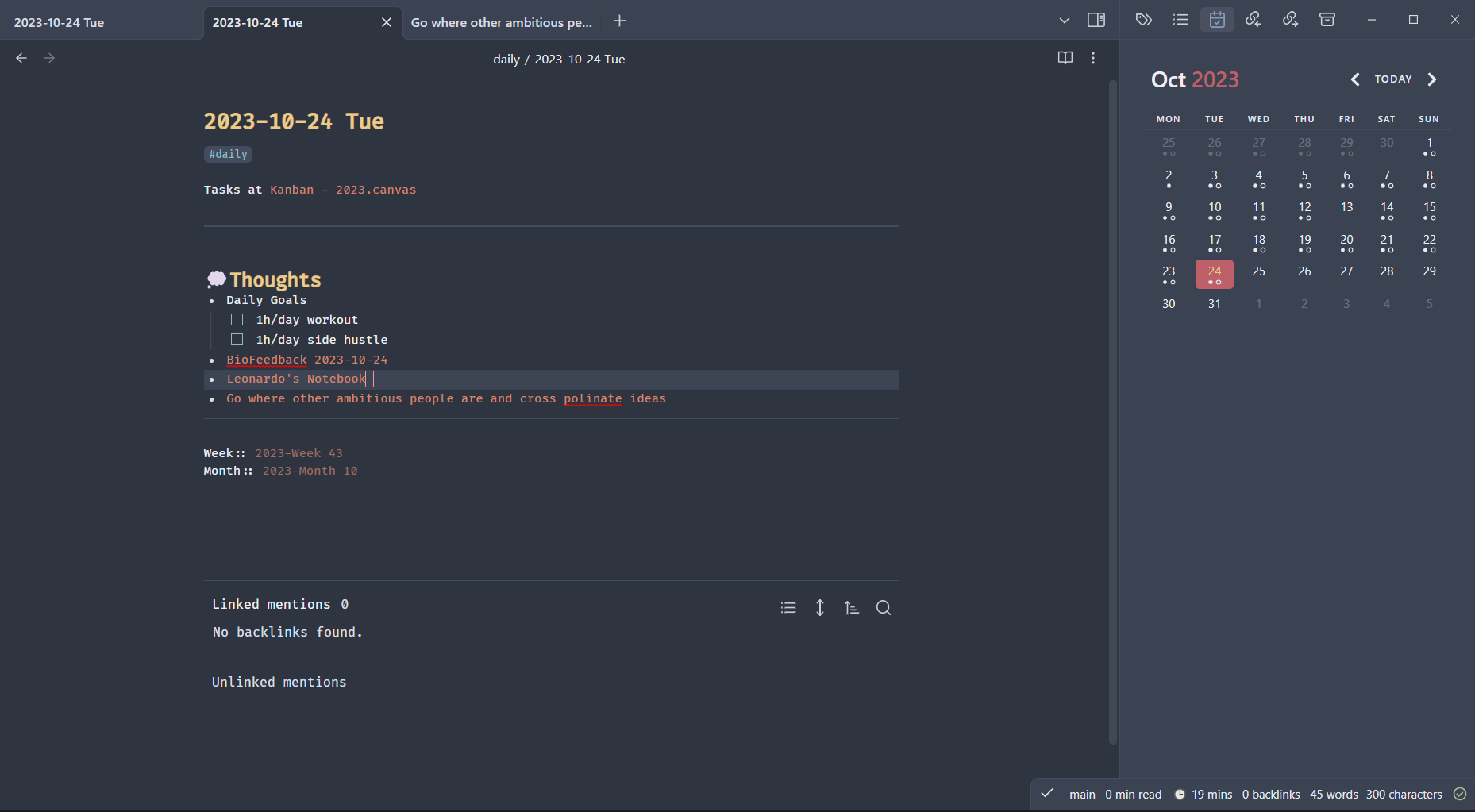This screenshot has width=1475, height=812.
Task: Select October 17 in the calendar
Action: click(x=1214, y=241)
